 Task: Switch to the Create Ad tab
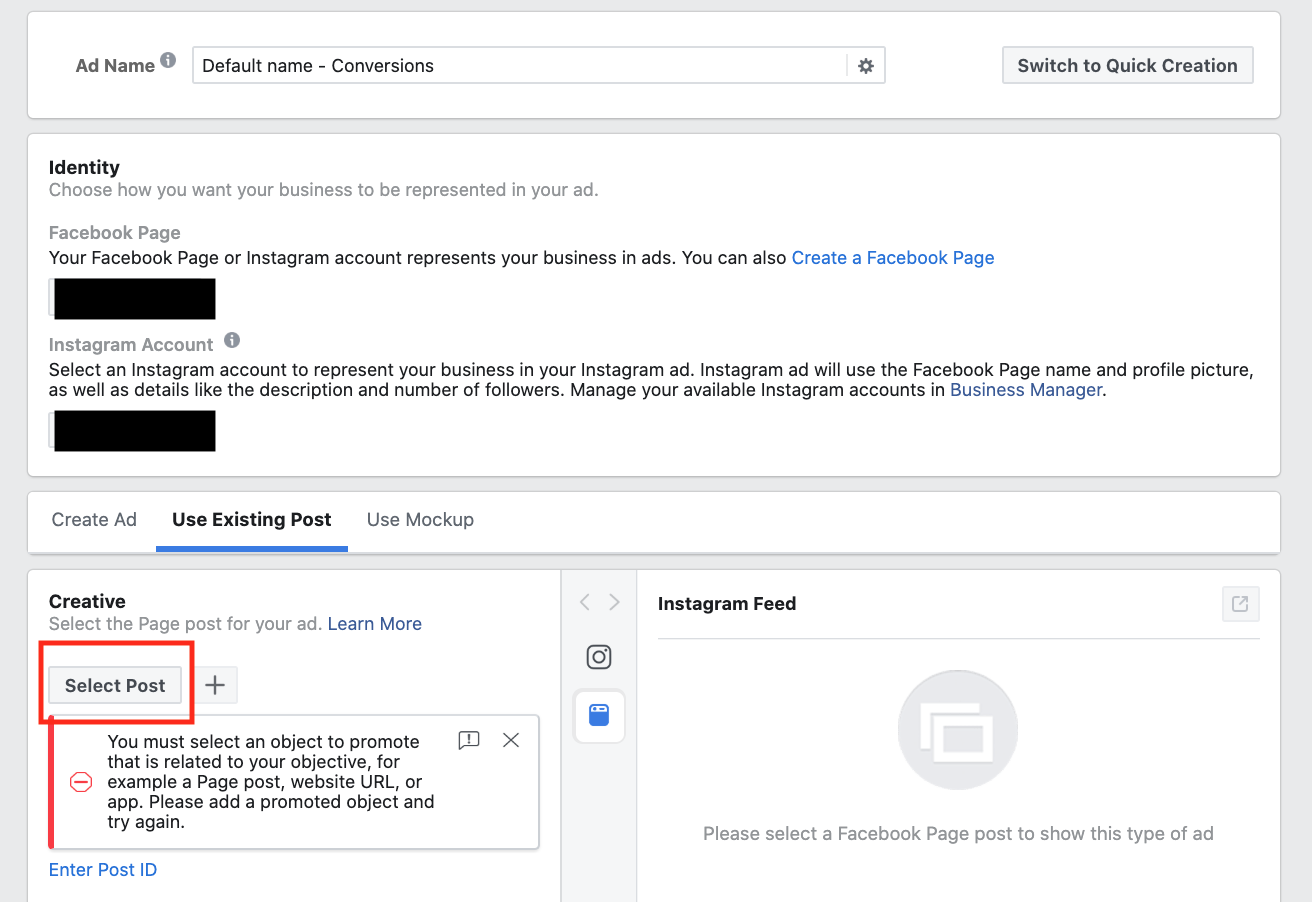(x=94, y=520)
